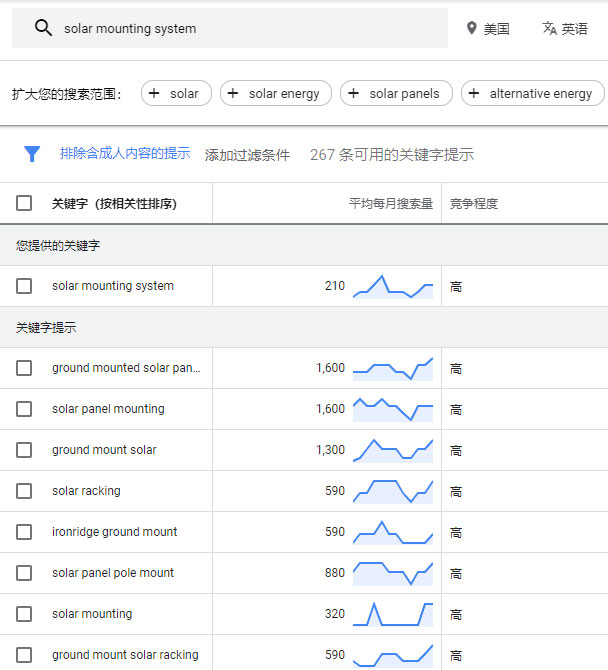The height and width of the screenshot is (670, 608).
Task: Click keyword text solar panel mounting
Action: (x=108, y=409)
